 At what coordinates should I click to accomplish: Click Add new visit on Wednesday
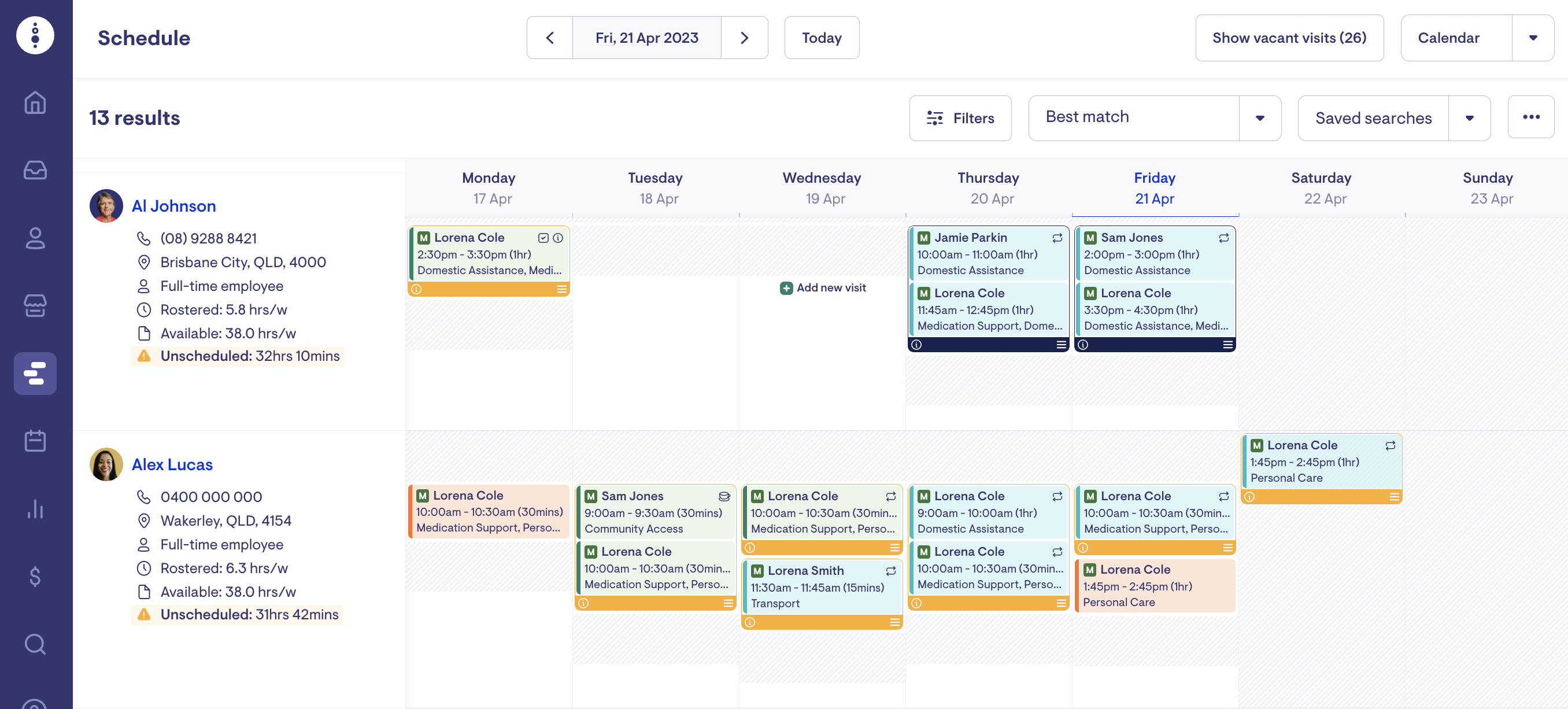pyautogui.click(x=822, y=288)
